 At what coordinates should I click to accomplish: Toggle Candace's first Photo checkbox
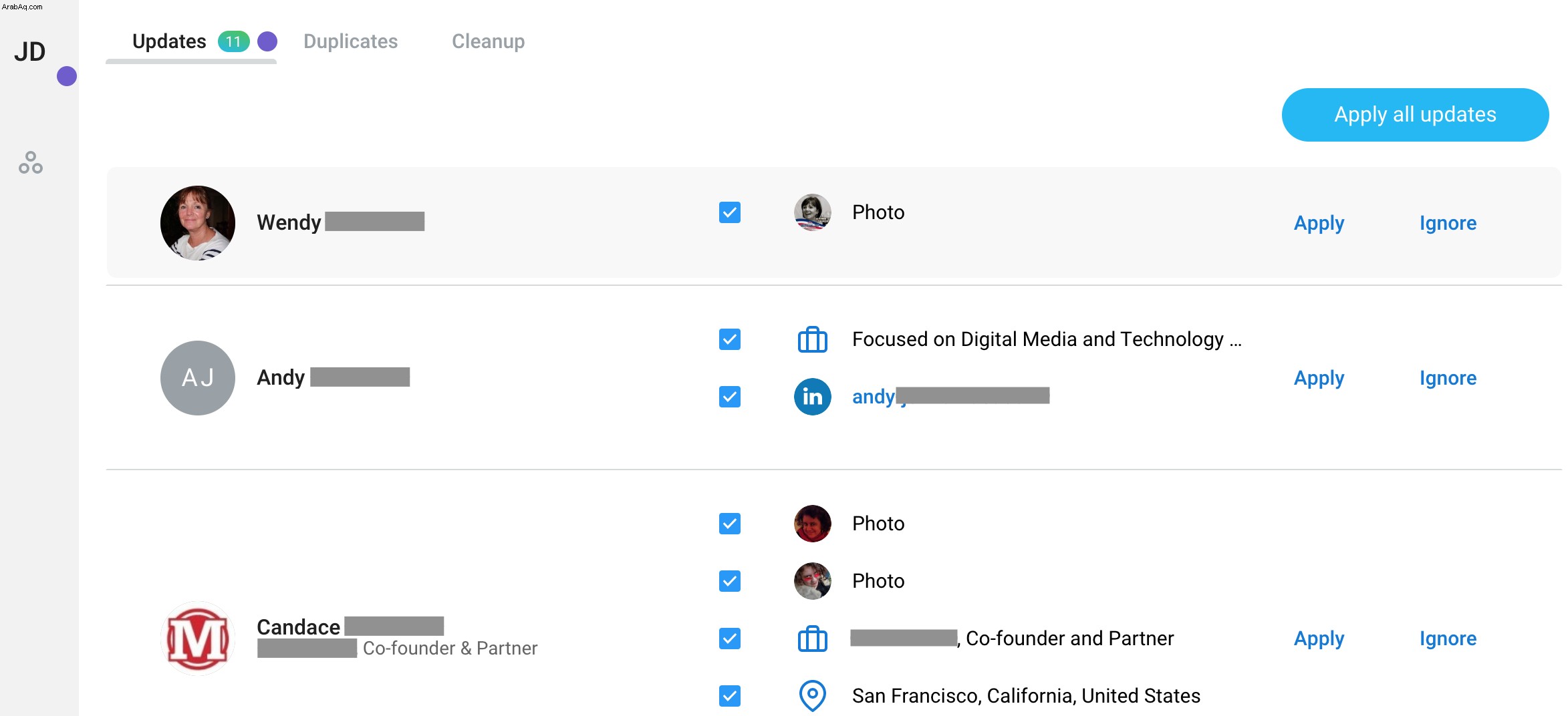[x=730, y=524]
